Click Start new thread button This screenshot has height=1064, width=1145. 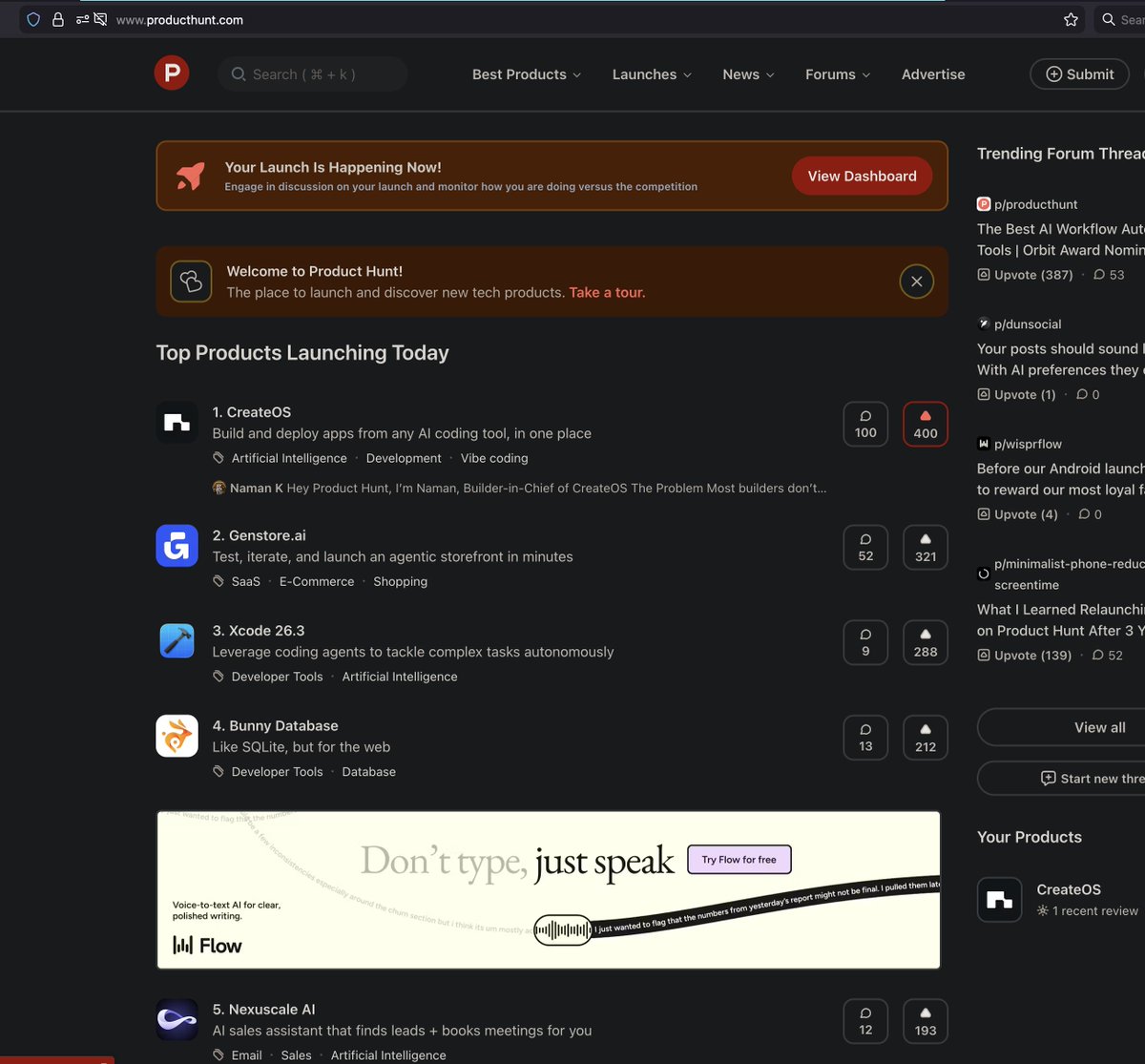(1061, 779)
